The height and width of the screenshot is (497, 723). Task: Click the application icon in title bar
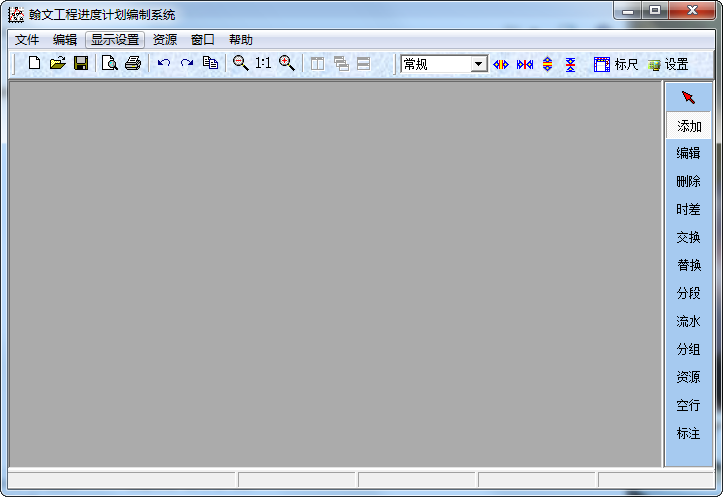coord(16,15)
